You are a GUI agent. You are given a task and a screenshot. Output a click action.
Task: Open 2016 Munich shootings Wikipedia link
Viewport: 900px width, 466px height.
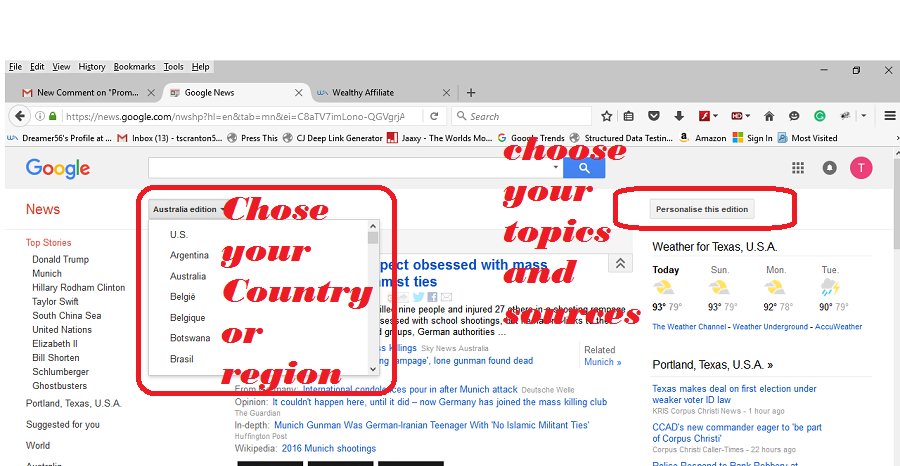(x=329, y=448)
